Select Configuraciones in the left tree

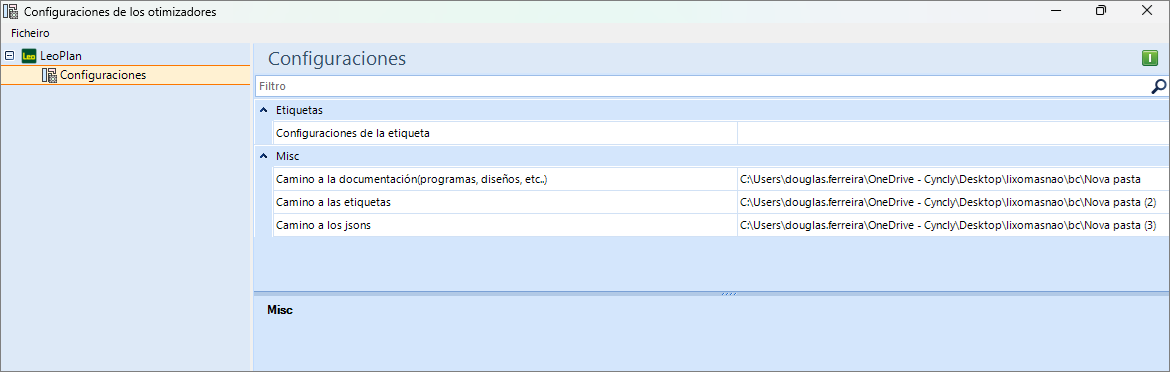click(103, 75)
